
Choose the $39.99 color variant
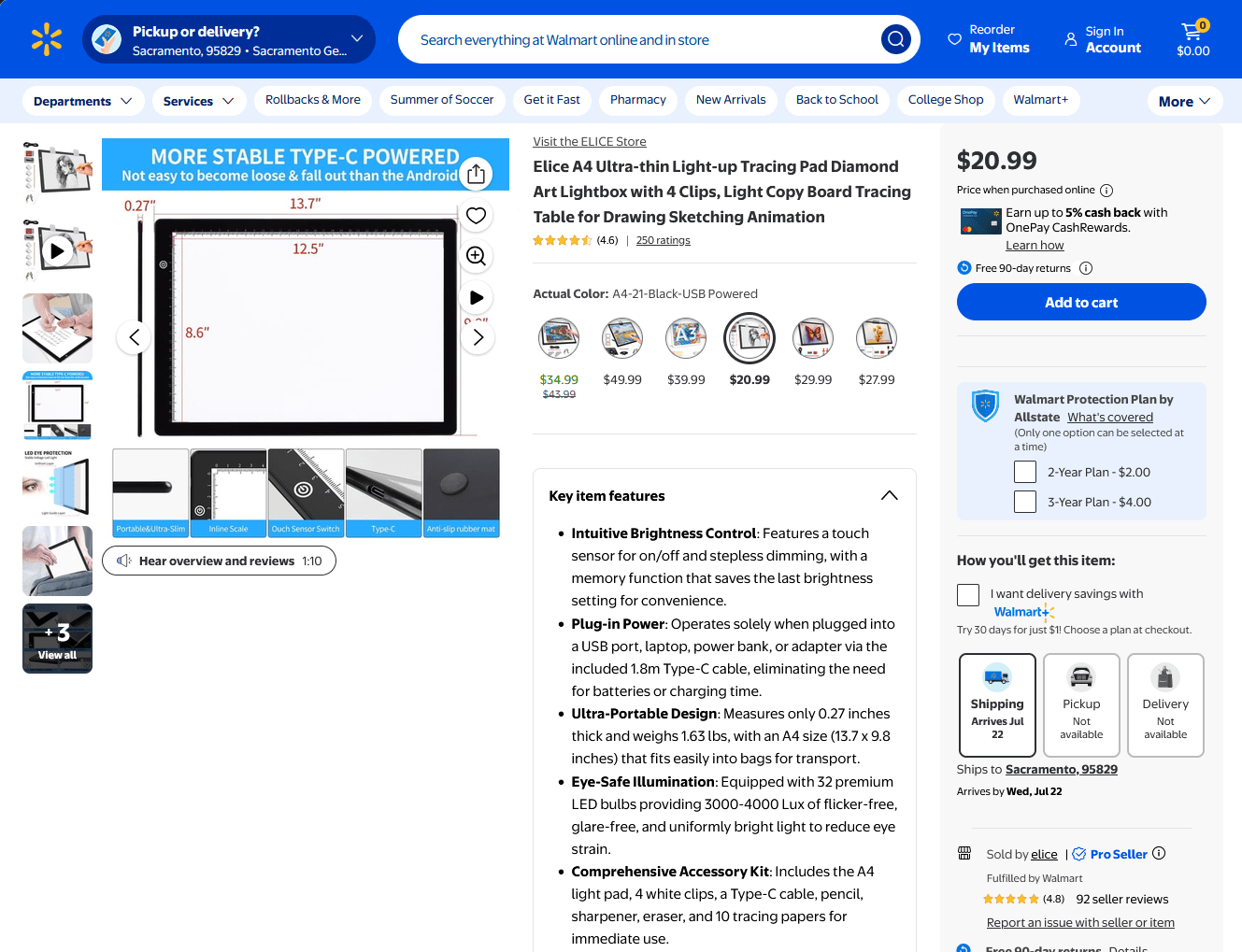(686, 338)
